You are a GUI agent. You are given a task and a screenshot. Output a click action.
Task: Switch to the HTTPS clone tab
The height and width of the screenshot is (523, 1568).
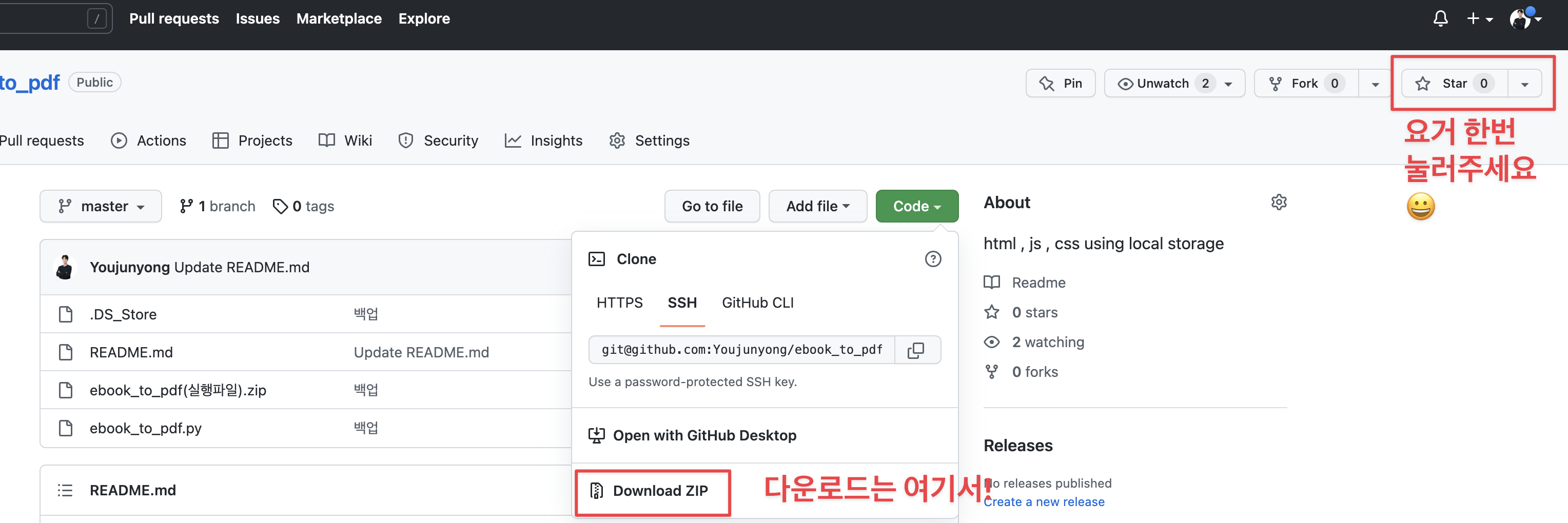pos(619,303)
